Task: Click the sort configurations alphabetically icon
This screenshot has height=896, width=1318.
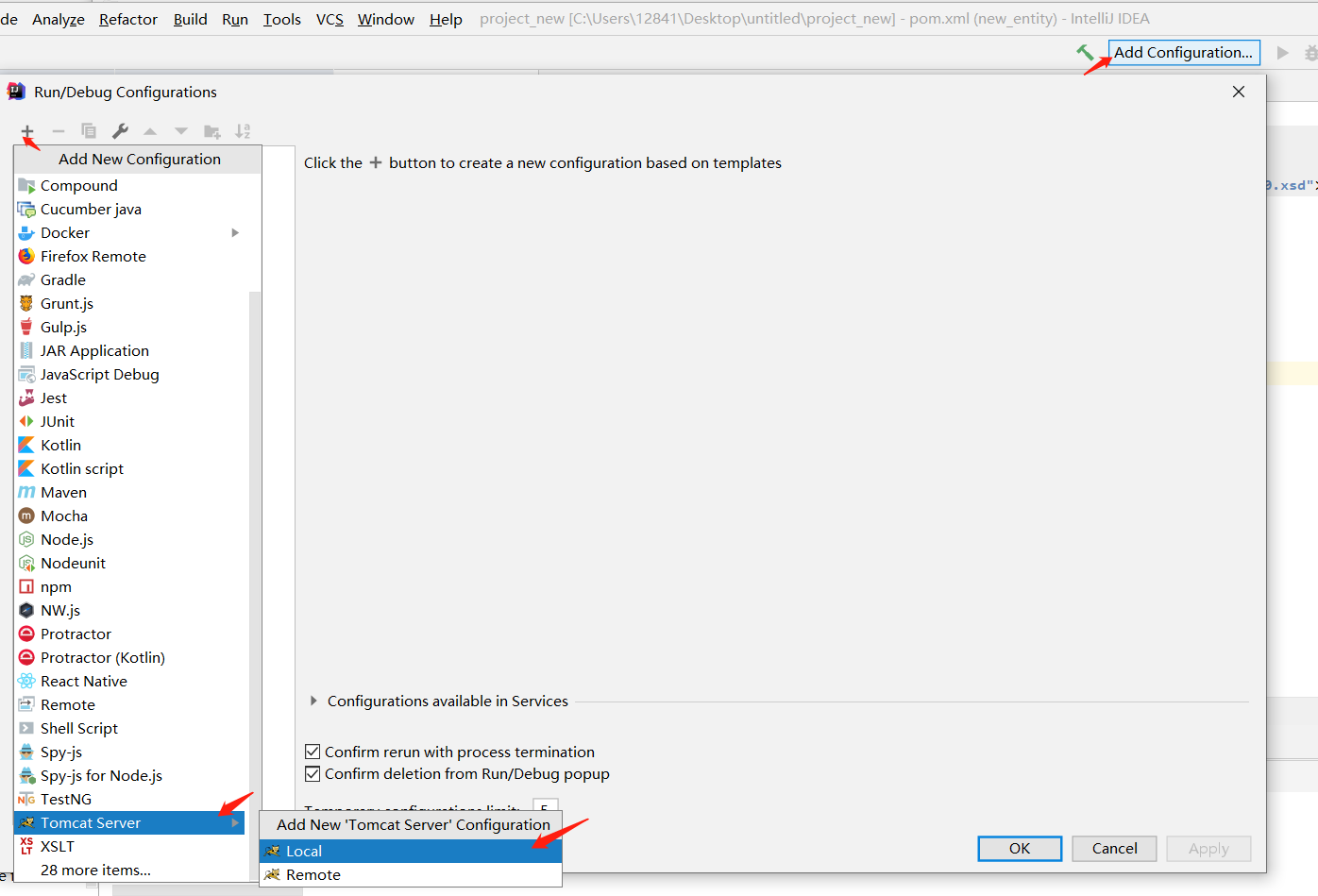Action: [243, 131]
